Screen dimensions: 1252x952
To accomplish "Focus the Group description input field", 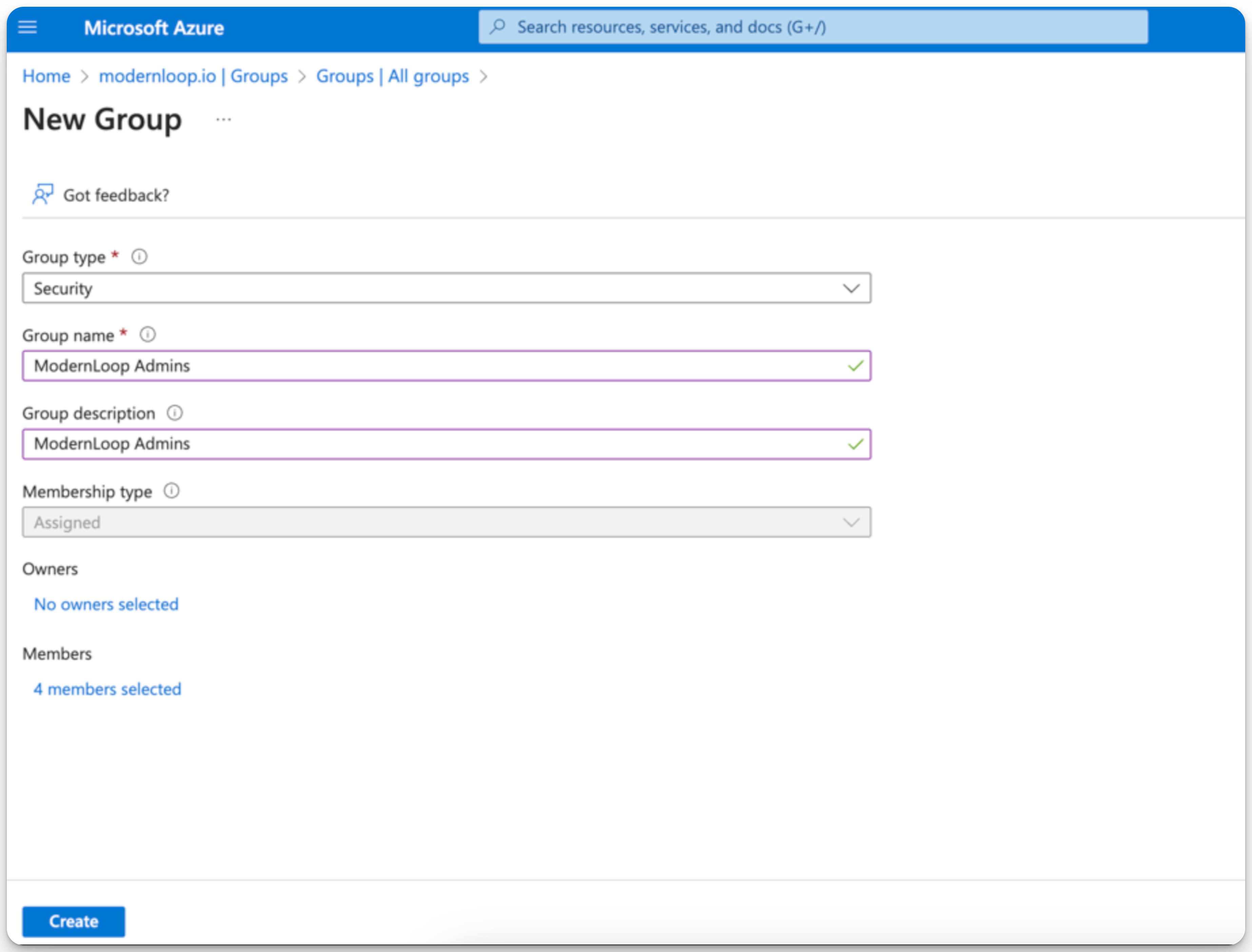I will tap(447, 444).
